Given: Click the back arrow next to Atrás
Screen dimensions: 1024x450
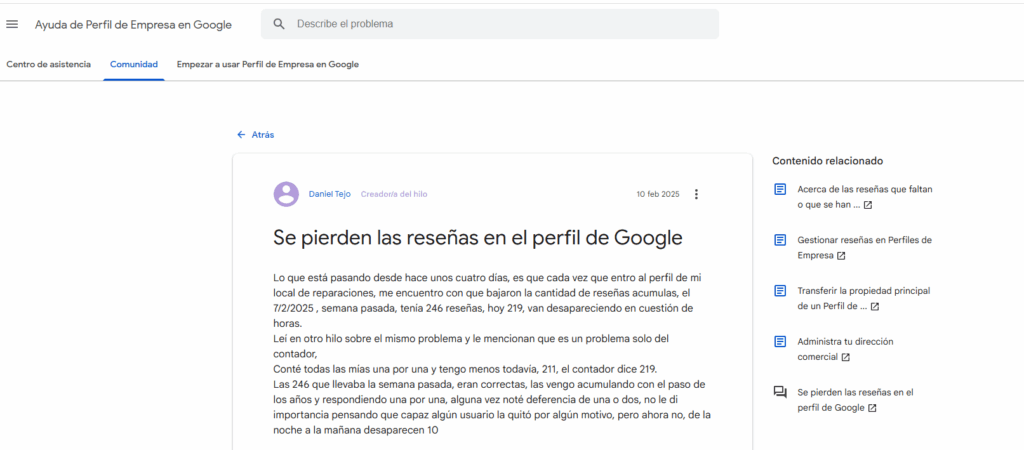Looking at the screenshot, I should pyautogui.click(x=241, y=135).
